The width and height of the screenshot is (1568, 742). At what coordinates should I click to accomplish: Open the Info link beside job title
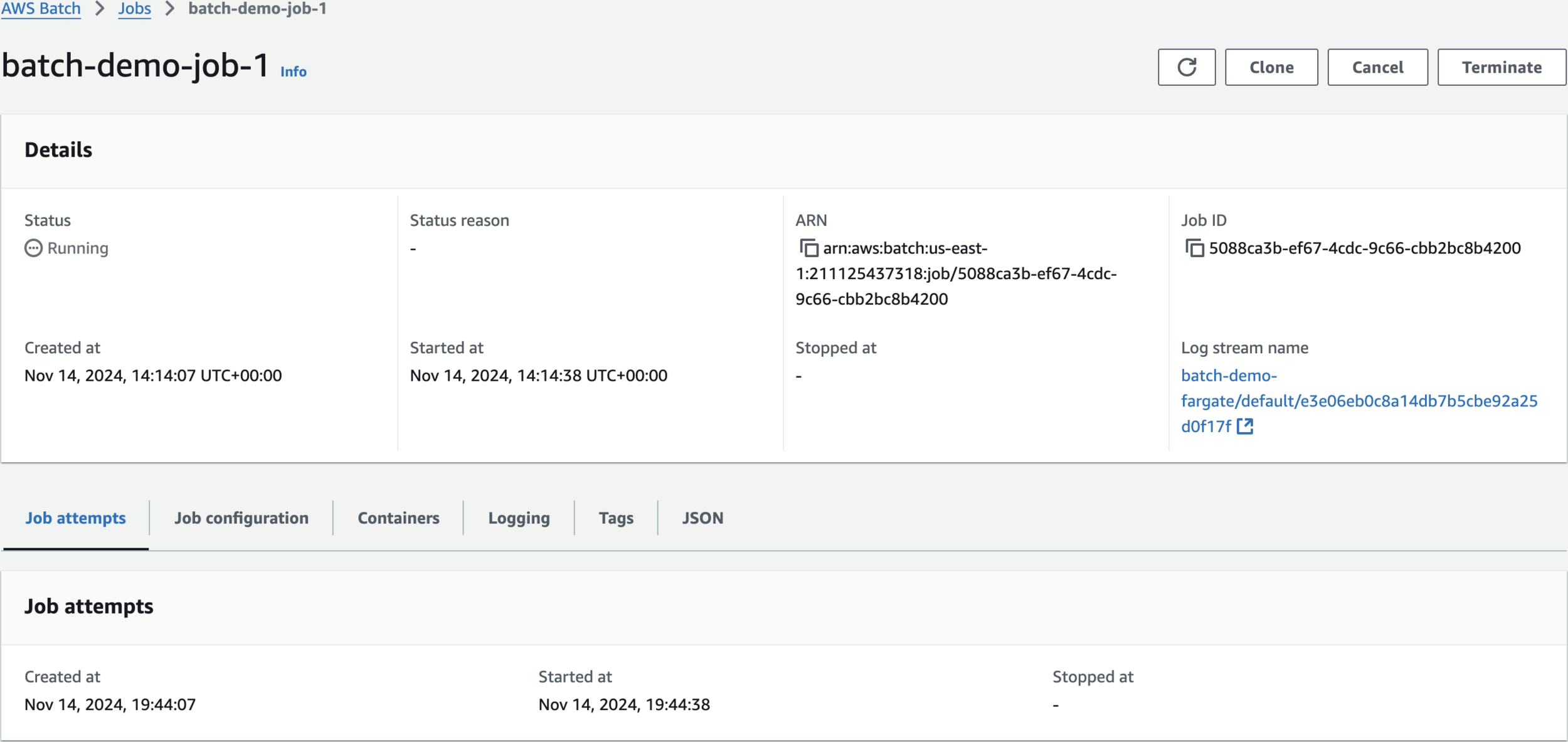click(x=293, y=72)
